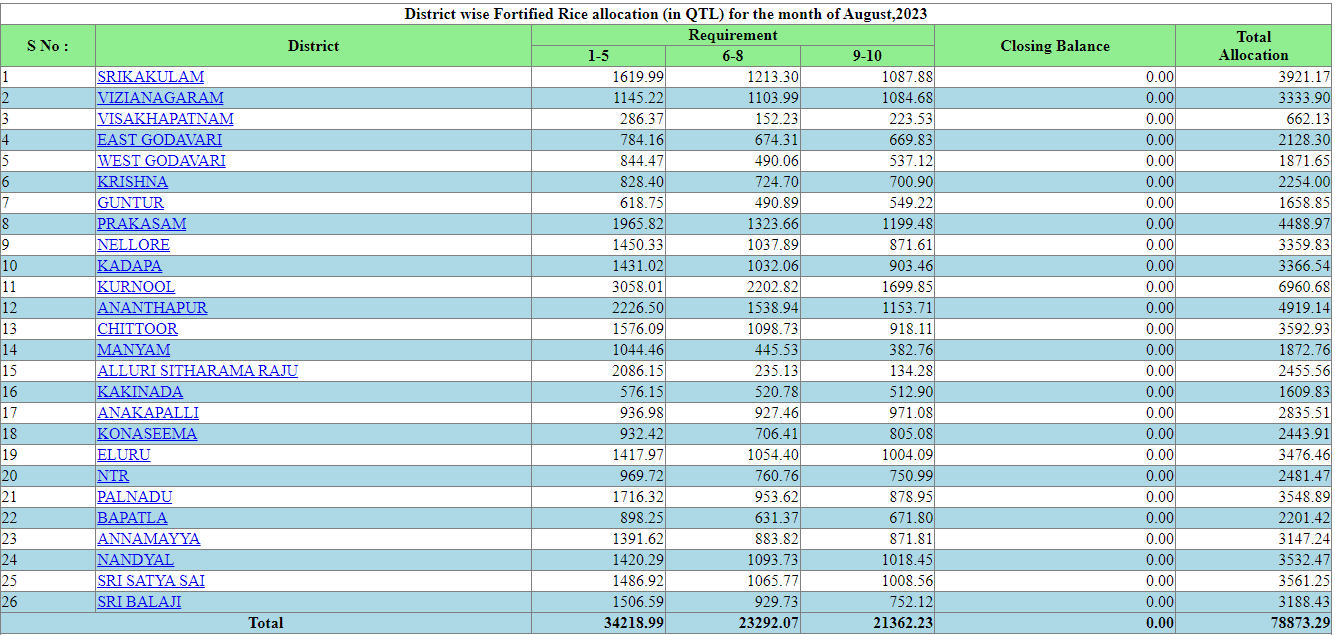1335x635 pixels.
Task: Click the Closing Balance column header
Action: coord(1055,46)
